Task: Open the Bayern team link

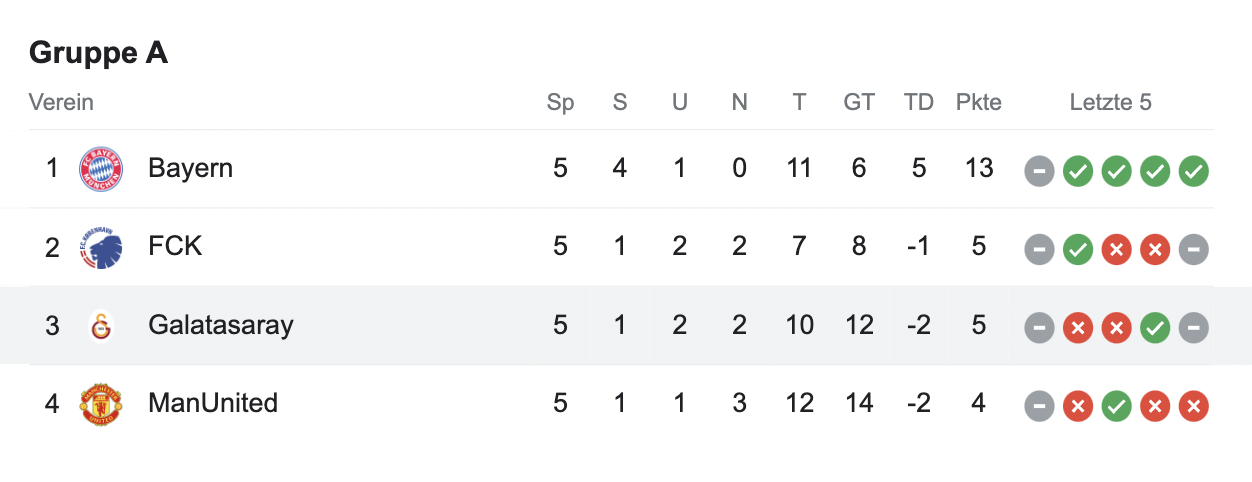Action: point(190,168)
